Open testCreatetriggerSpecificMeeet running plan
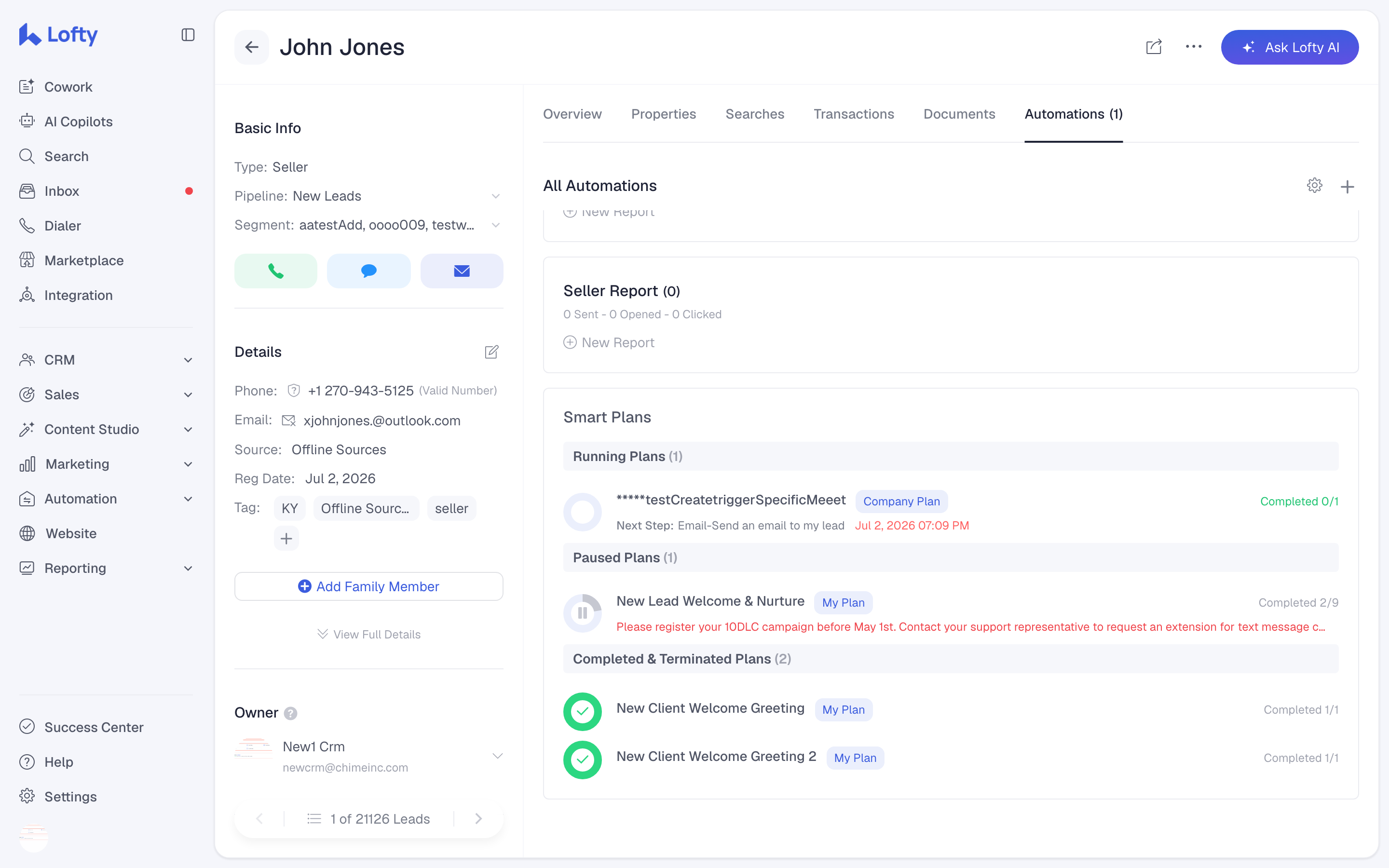 [731, 500]
